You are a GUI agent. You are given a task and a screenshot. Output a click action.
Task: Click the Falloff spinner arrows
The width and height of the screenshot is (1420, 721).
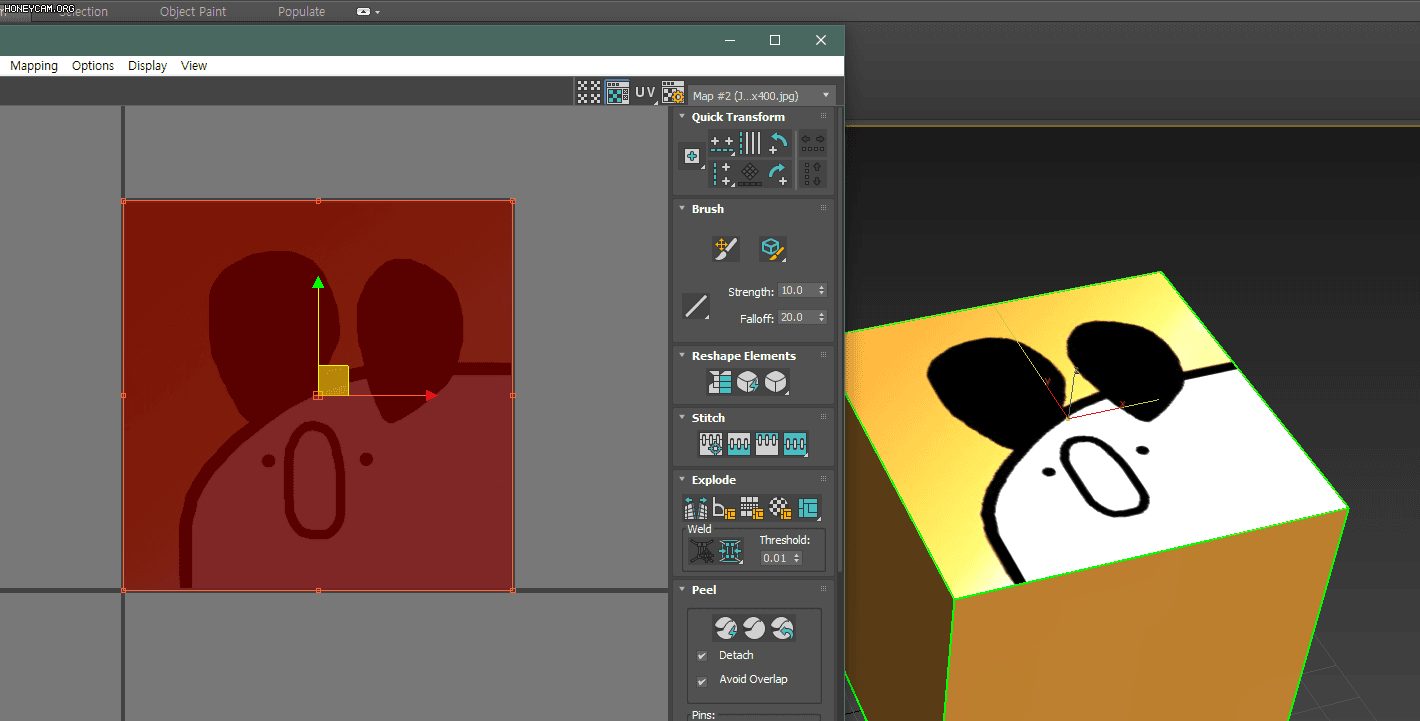[x=822, y=317]
